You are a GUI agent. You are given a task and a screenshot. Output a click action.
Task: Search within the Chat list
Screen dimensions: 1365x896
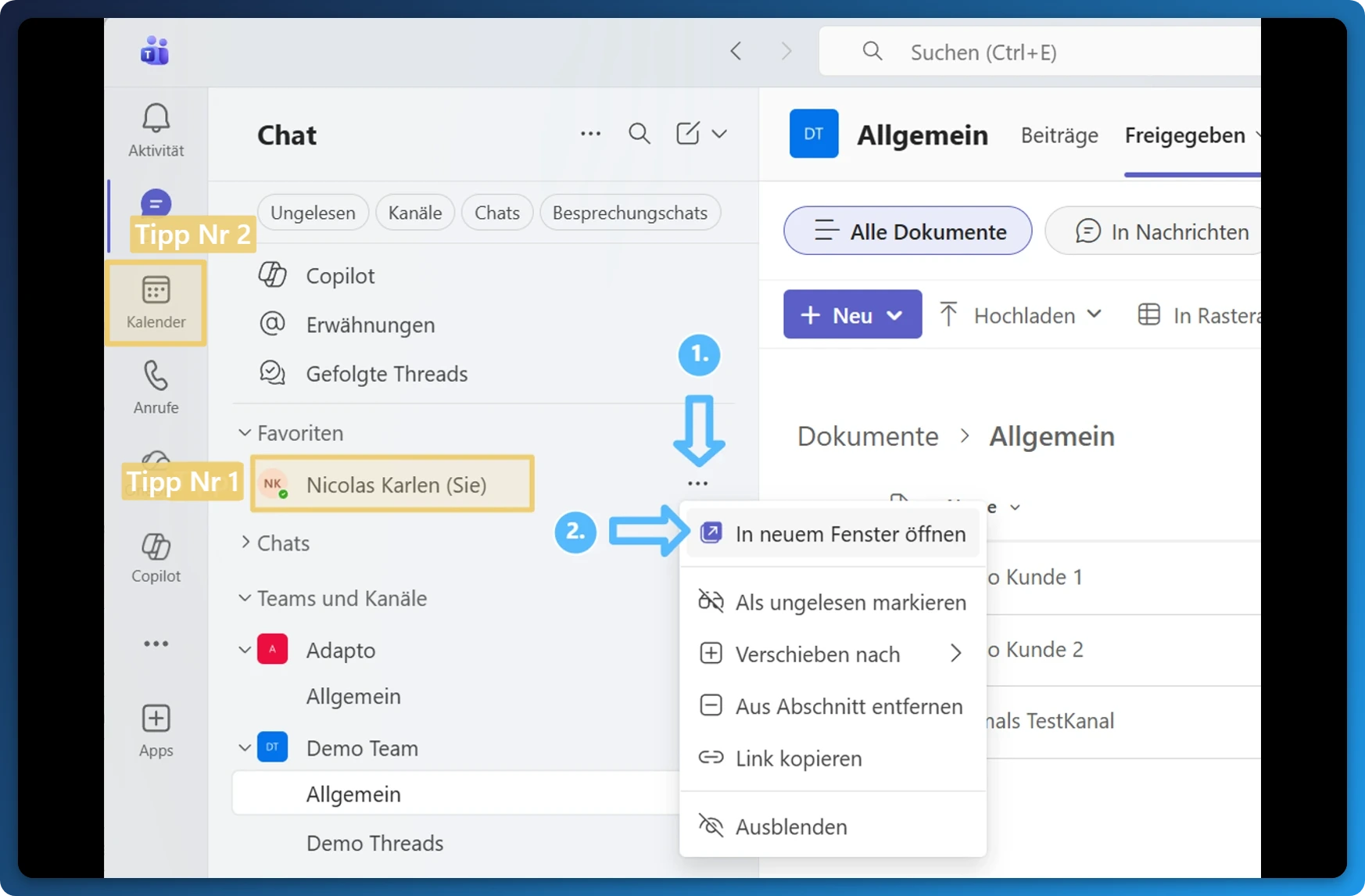click(x=640, y=134)
